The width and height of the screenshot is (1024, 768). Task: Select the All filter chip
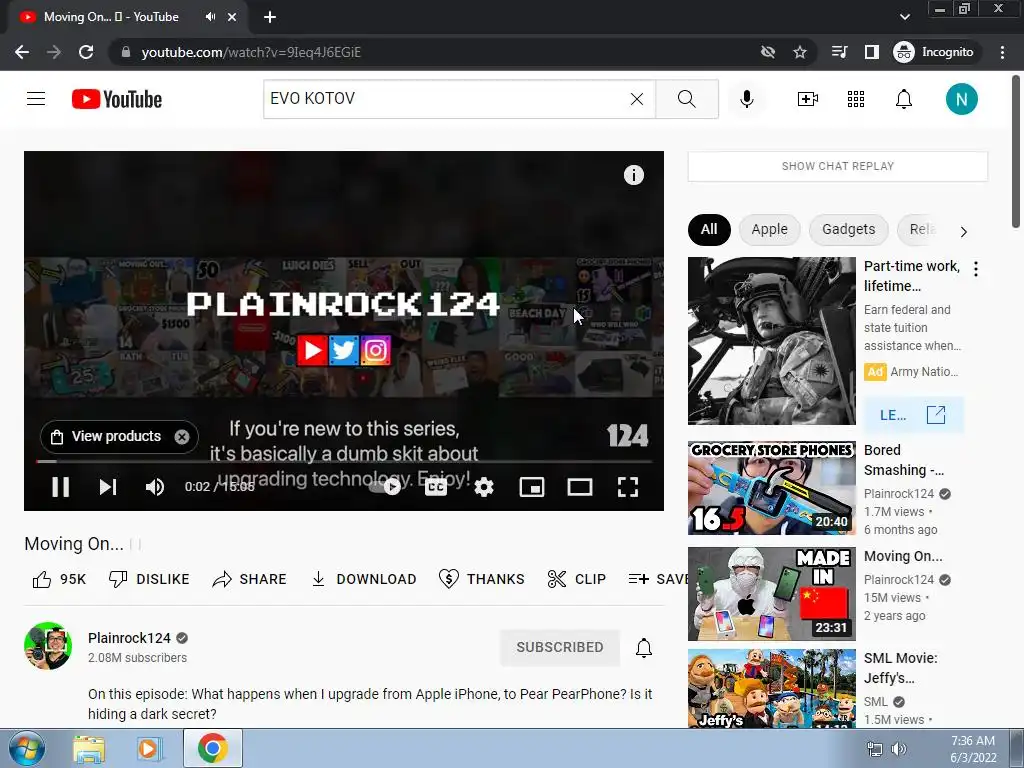[709, 229]
